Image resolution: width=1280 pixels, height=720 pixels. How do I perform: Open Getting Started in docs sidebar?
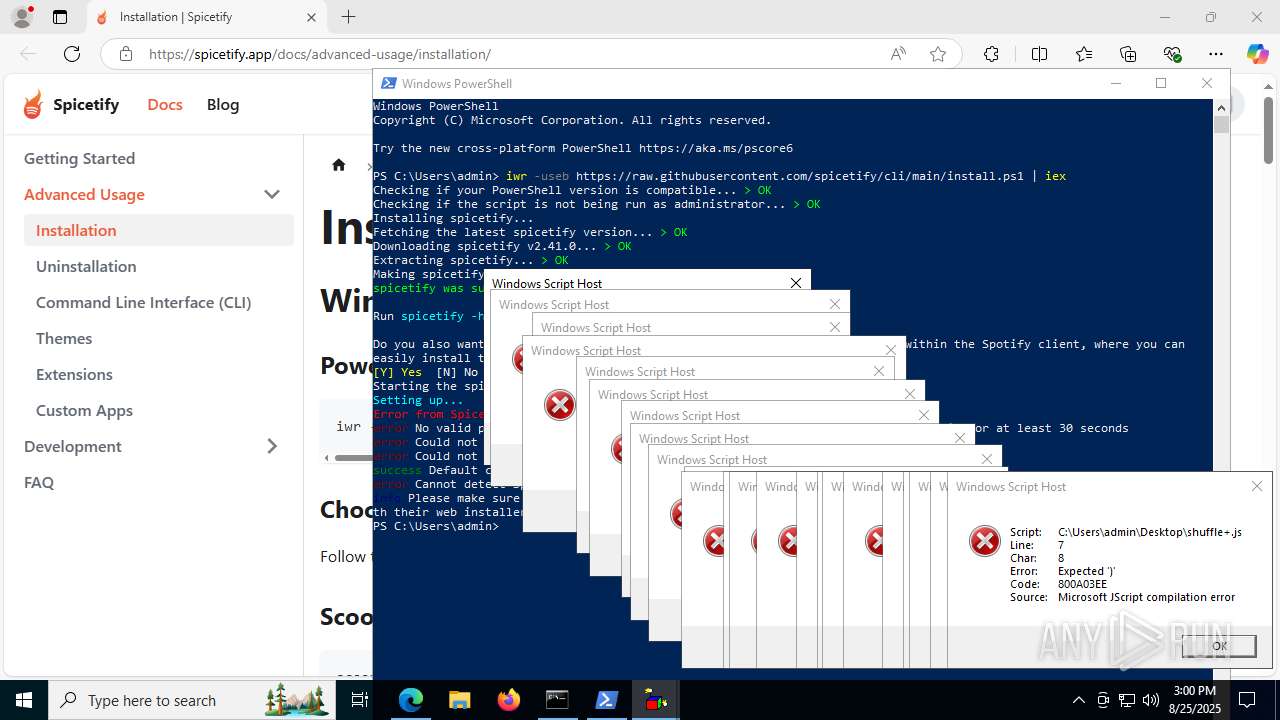79,158
